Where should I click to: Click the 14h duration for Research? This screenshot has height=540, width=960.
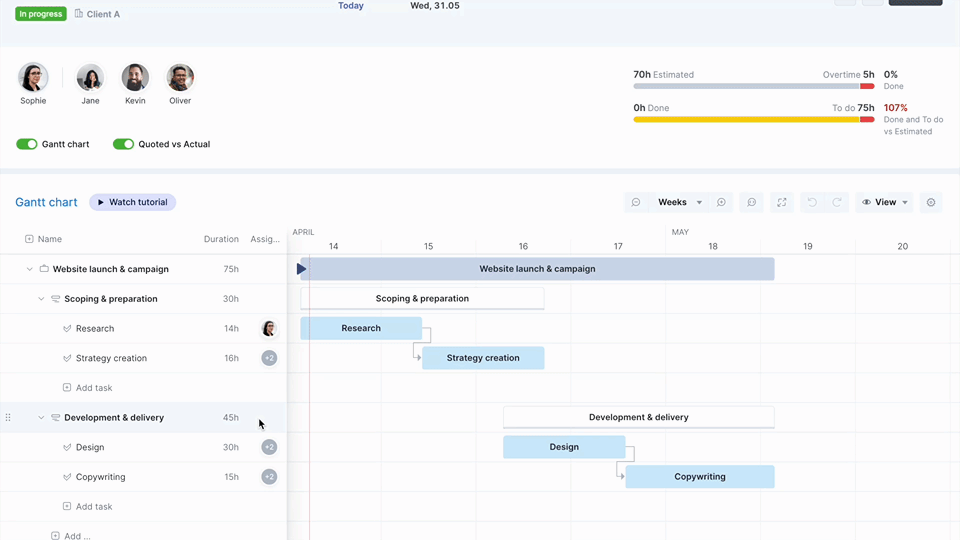tap(231, 328)
